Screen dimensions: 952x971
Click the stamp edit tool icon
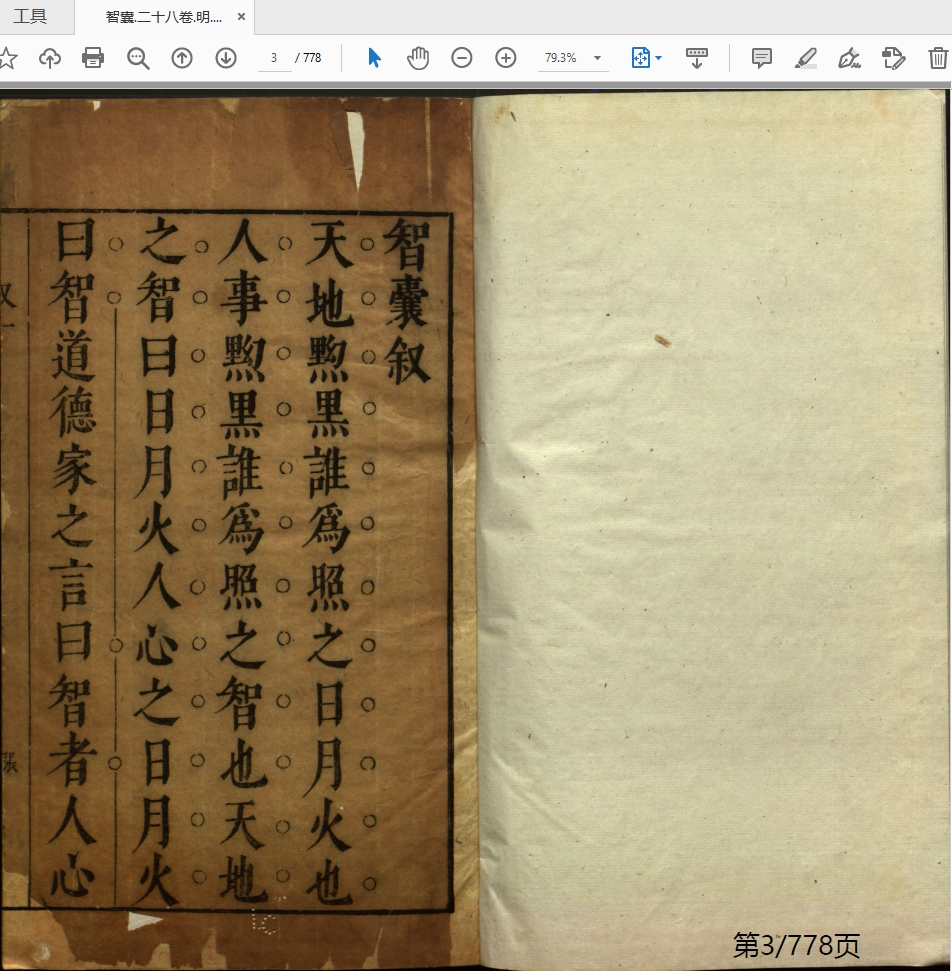893,58
